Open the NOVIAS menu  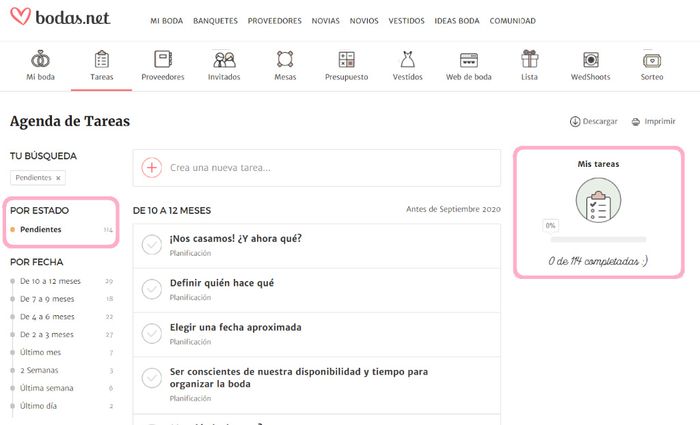325,21
